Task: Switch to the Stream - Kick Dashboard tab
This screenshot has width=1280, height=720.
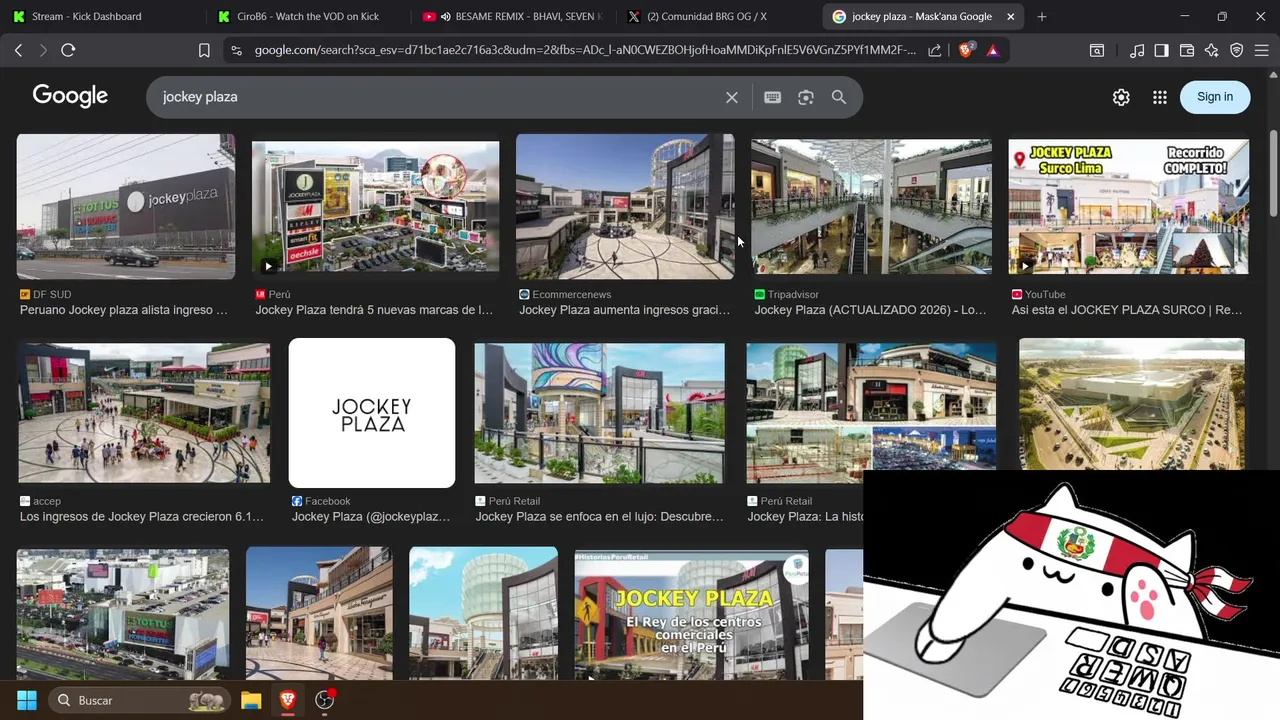Action: 103,16
